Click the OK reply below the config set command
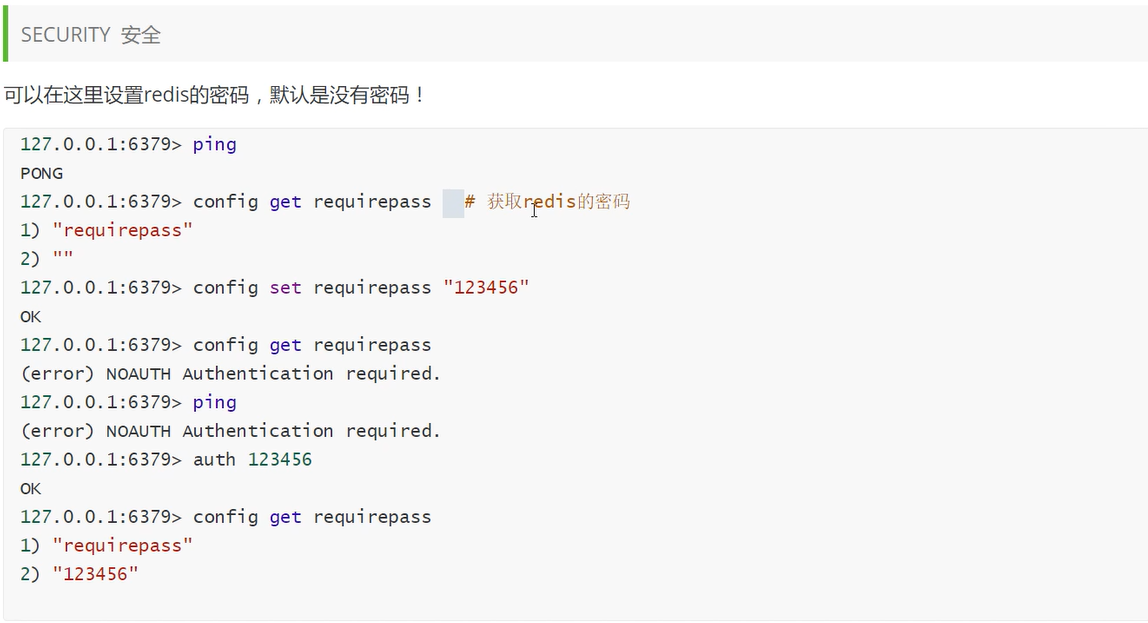This screenshot has width=1148, height=623. tap(31, 317)
